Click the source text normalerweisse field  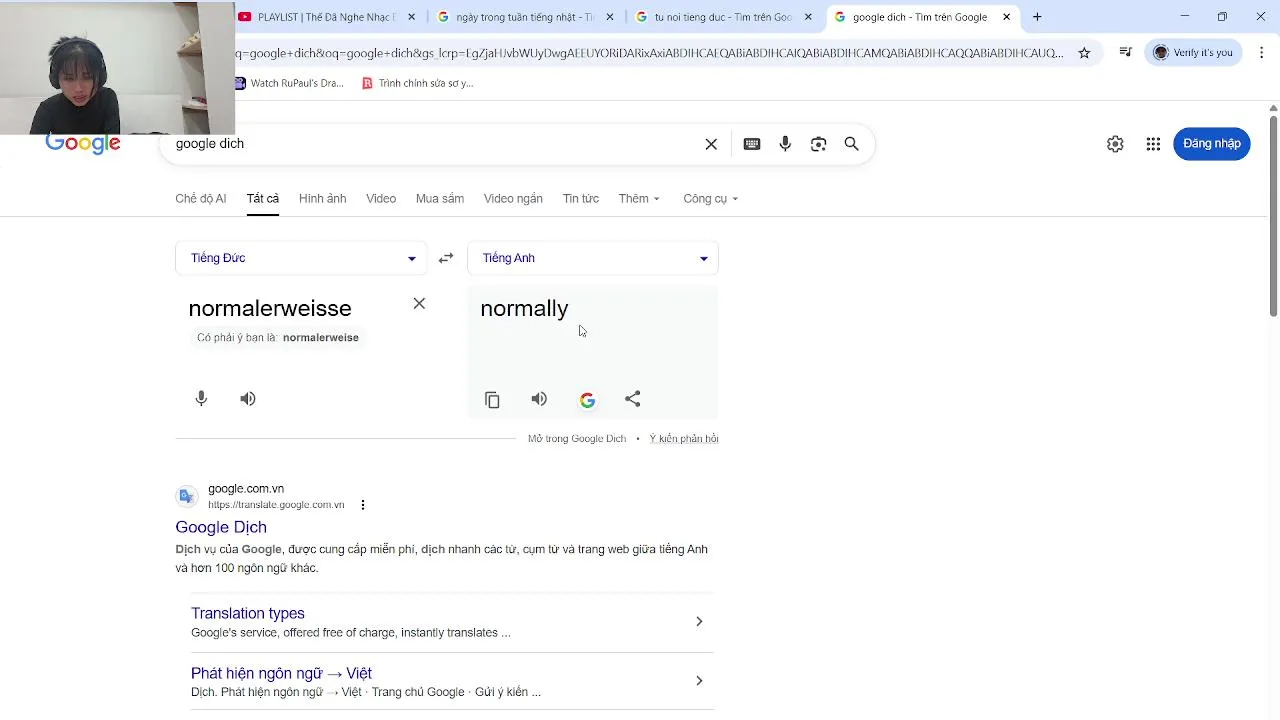(x=270, y=309)
